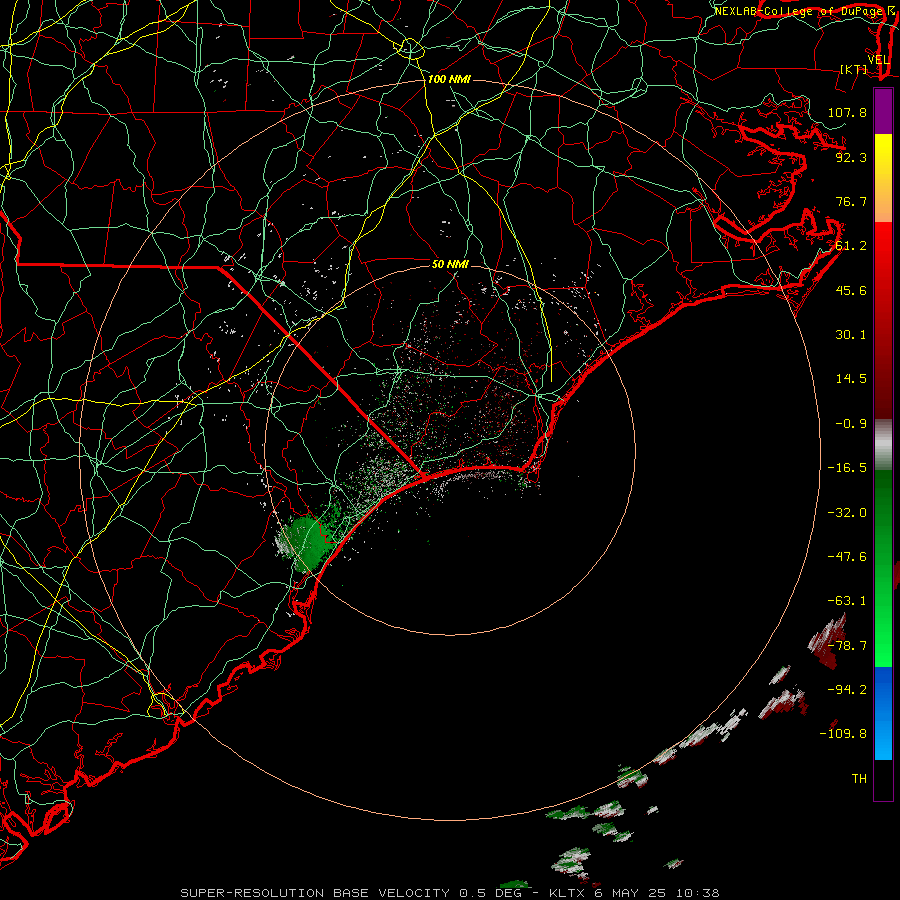Click the VEL label above the color scale
Image resolution: width=900 pixels, height=900 pixels.
(878, 60)
